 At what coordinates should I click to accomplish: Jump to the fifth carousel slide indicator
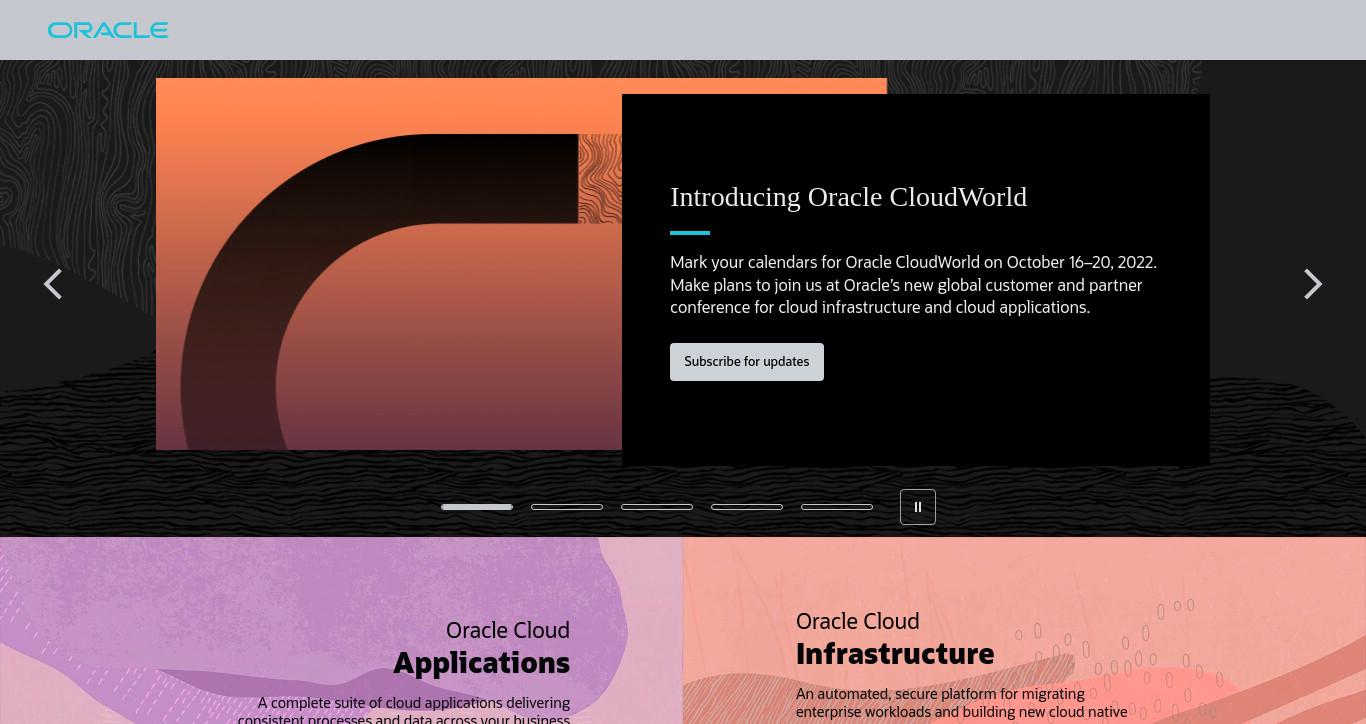click(837, 507)
